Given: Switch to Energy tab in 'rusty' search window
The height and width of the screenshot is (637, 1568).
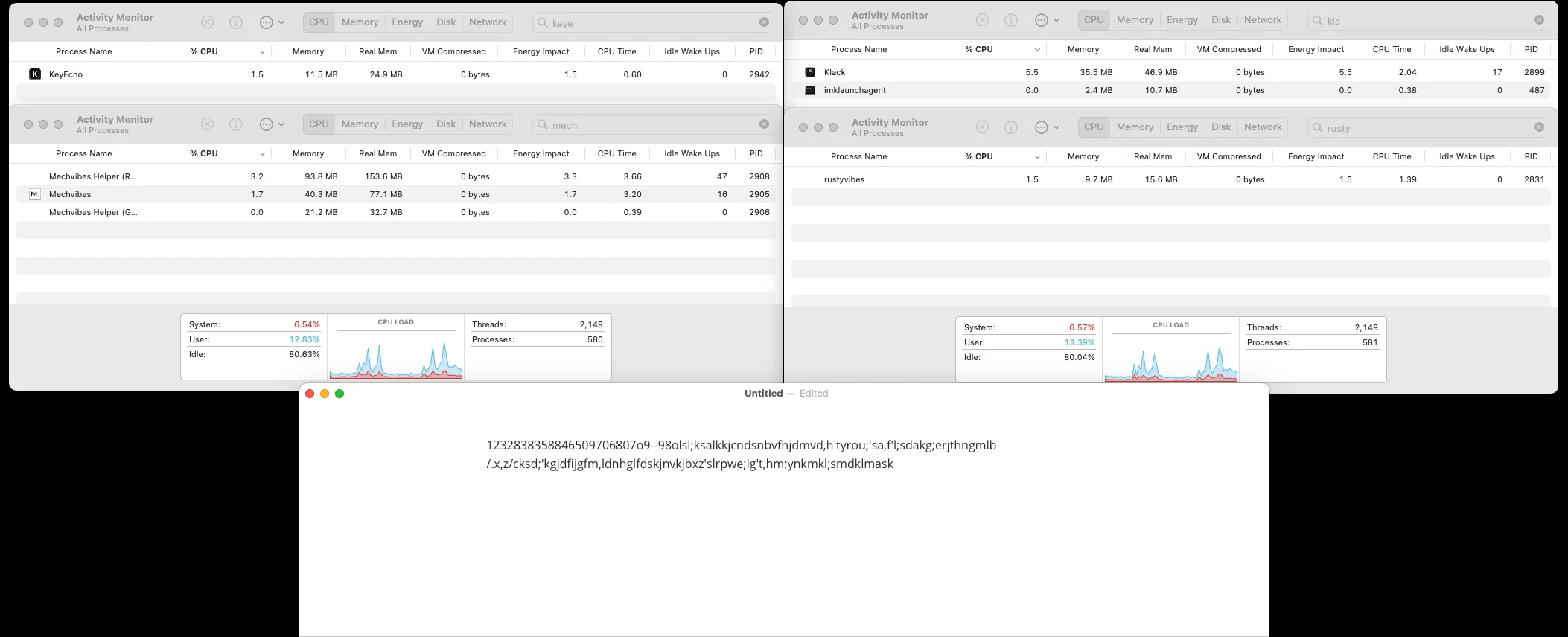Looking at the screenshot, I should [1182, 127].
